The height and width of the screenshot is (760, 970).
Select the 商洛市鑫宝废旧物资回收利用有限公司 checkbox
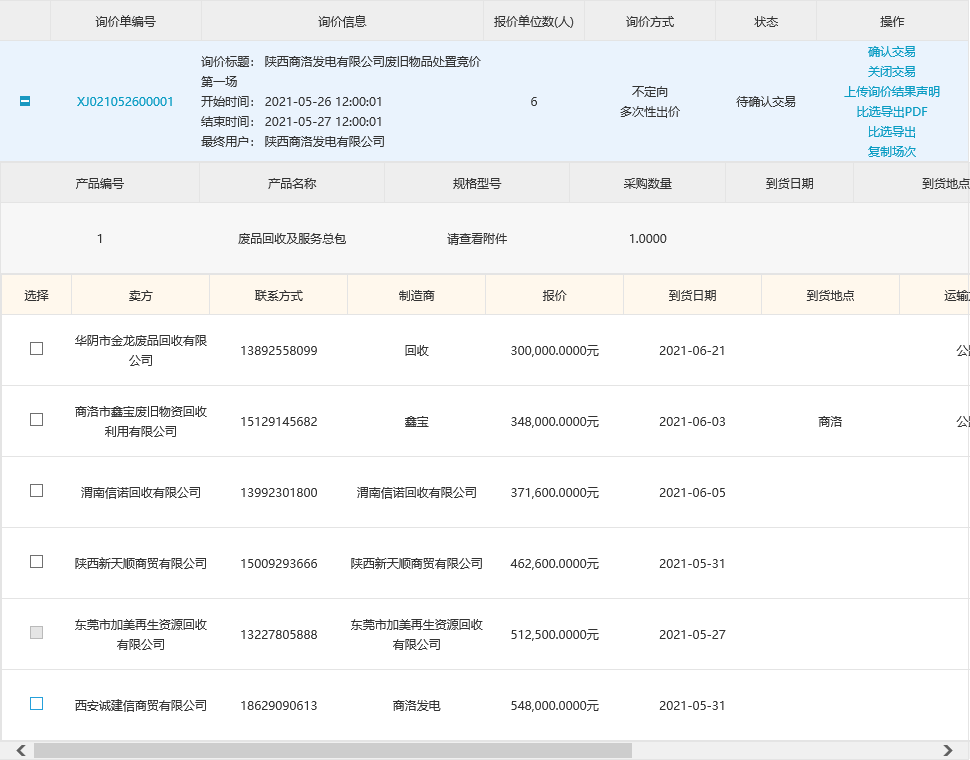click(37, 420)
